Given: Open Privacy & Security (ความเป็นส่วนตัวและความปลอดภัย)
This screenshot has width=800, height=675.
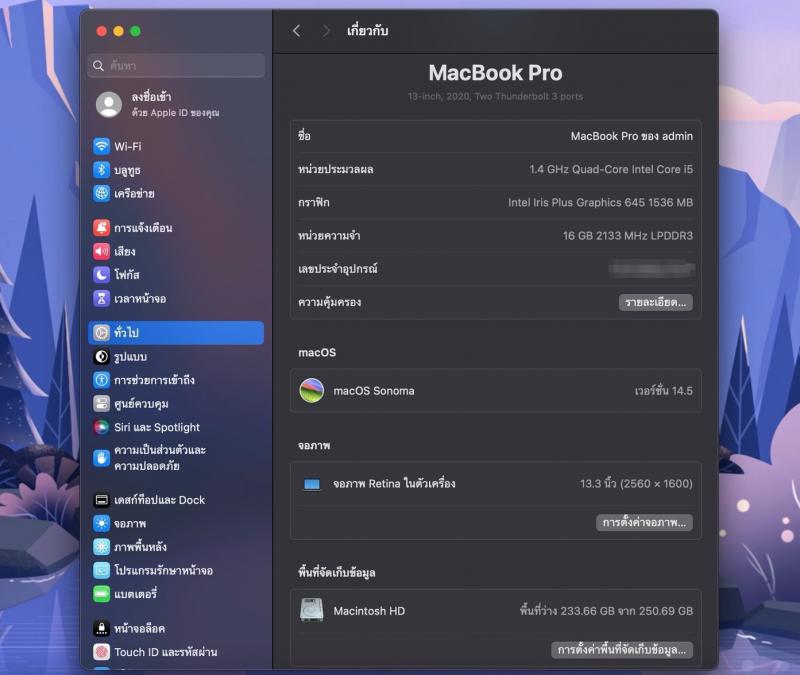Looking at the screenshot, I should [176, 458].
